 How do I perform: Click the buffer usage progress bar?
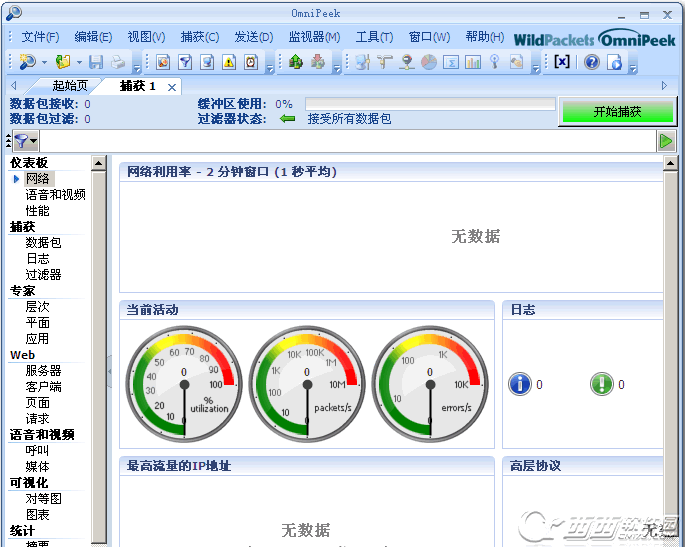coord(430,104)
